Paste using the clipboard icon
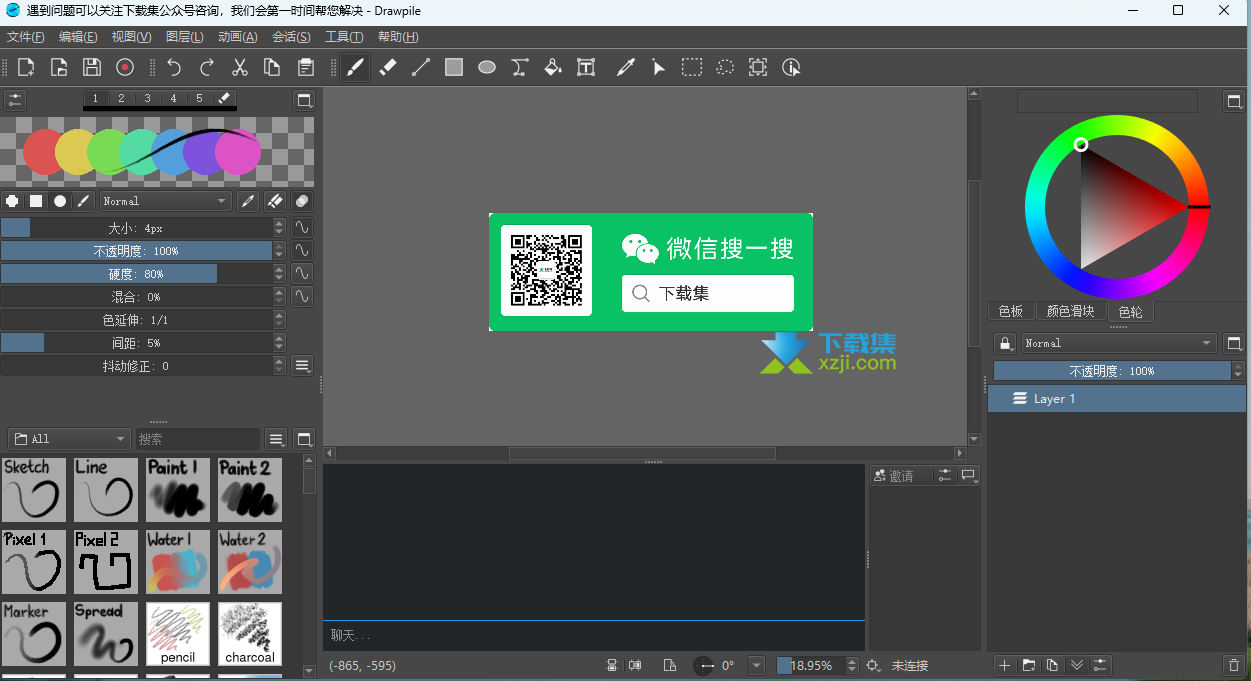Screen dimensions: 1251x681 coord(305,67)
